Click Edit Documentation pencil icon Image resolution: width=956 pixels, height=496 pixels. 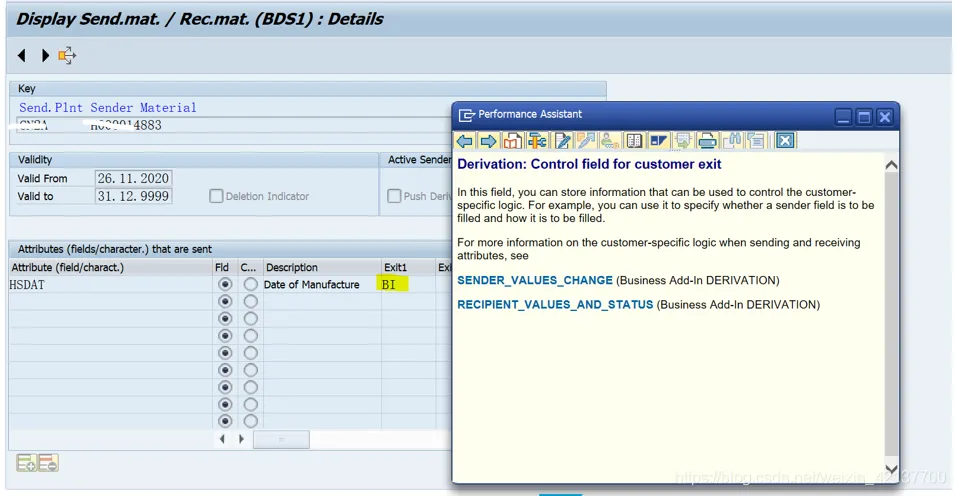click(562, 141)
